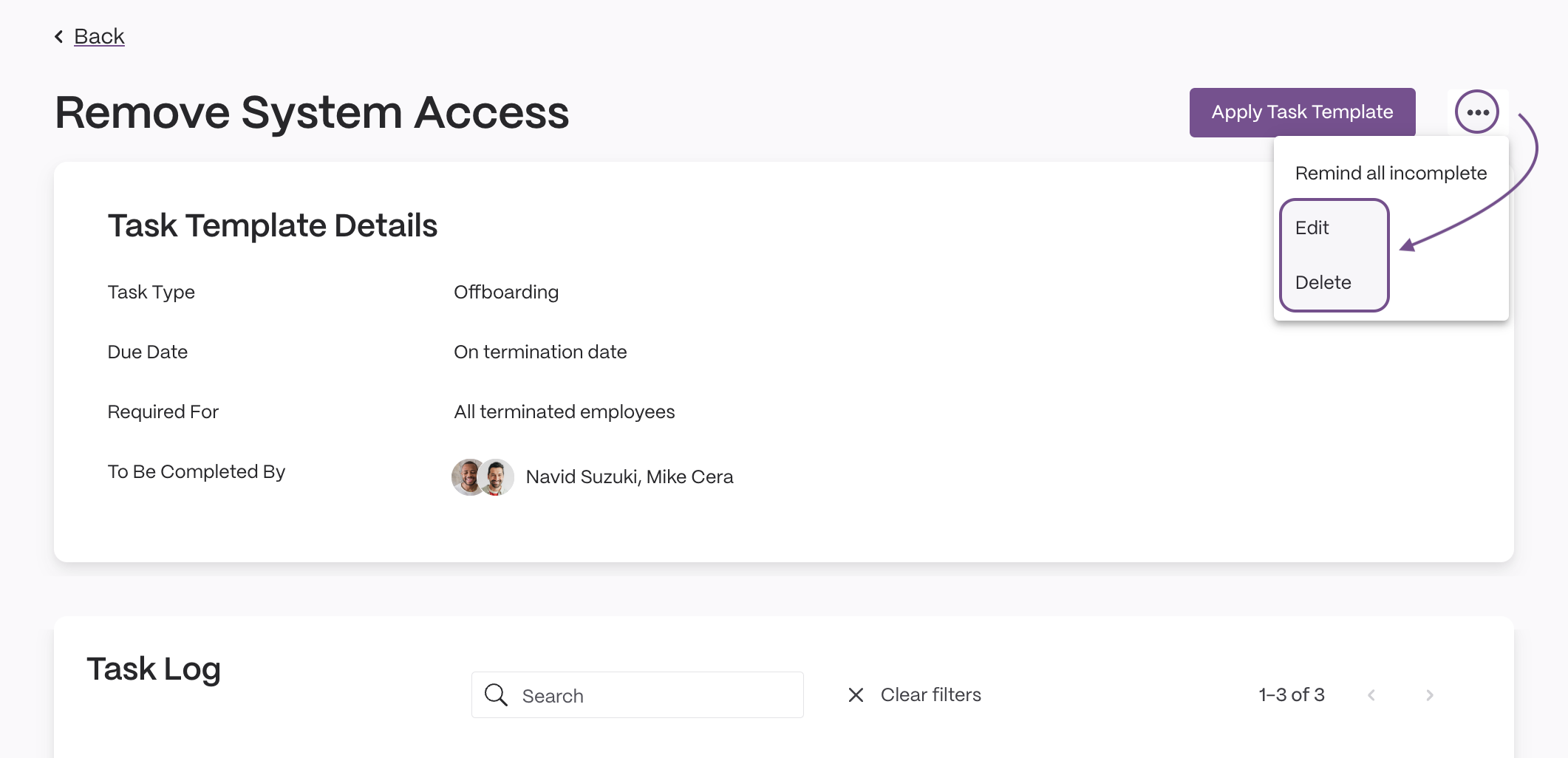This screenshot has width=1568, height=758.
Task: Open the three-dot more options menu
Action: pyautogui.click(x=1477, y=112)
